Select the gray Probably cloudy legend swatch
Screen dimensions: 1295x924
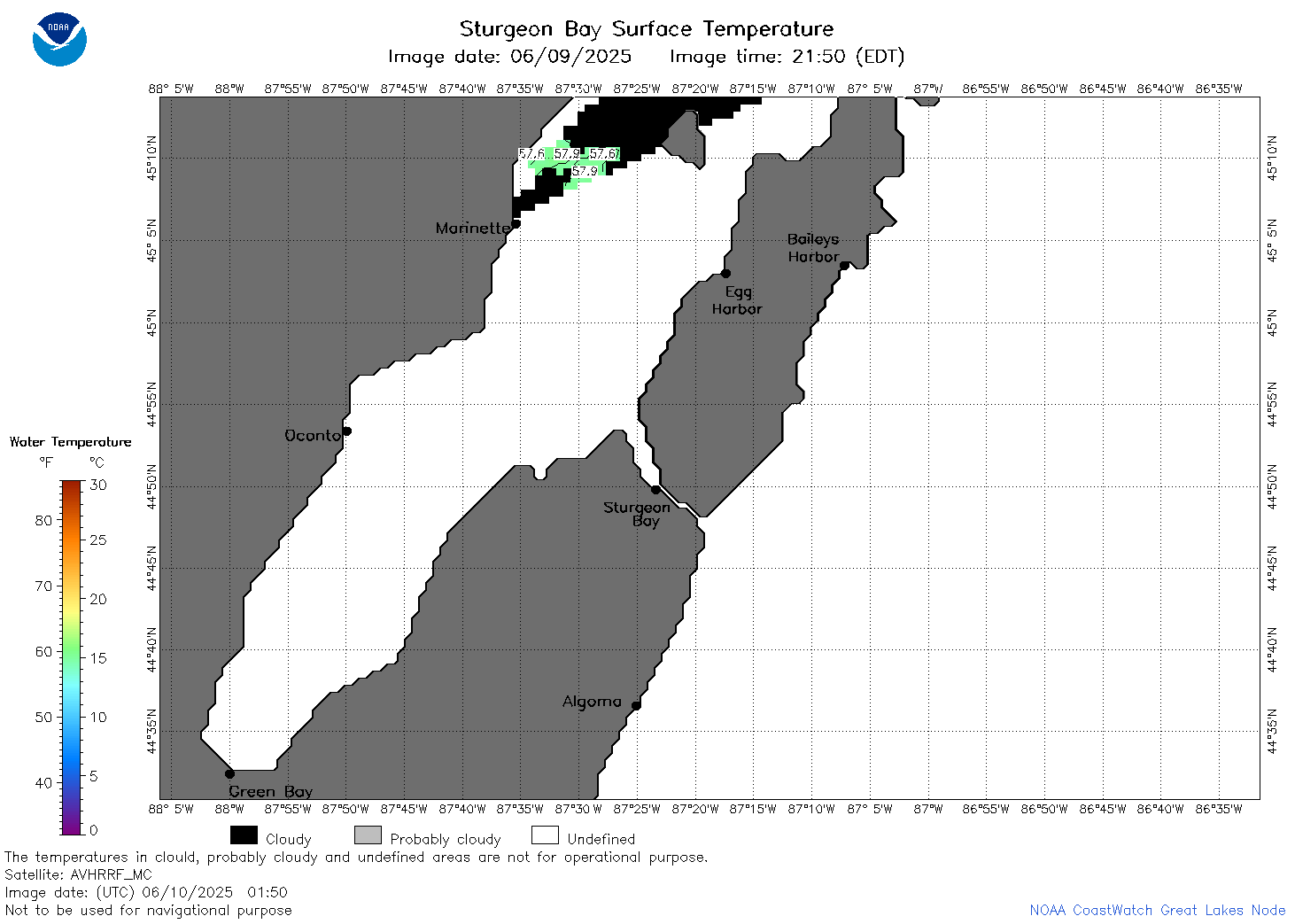[x=368, y=835]
